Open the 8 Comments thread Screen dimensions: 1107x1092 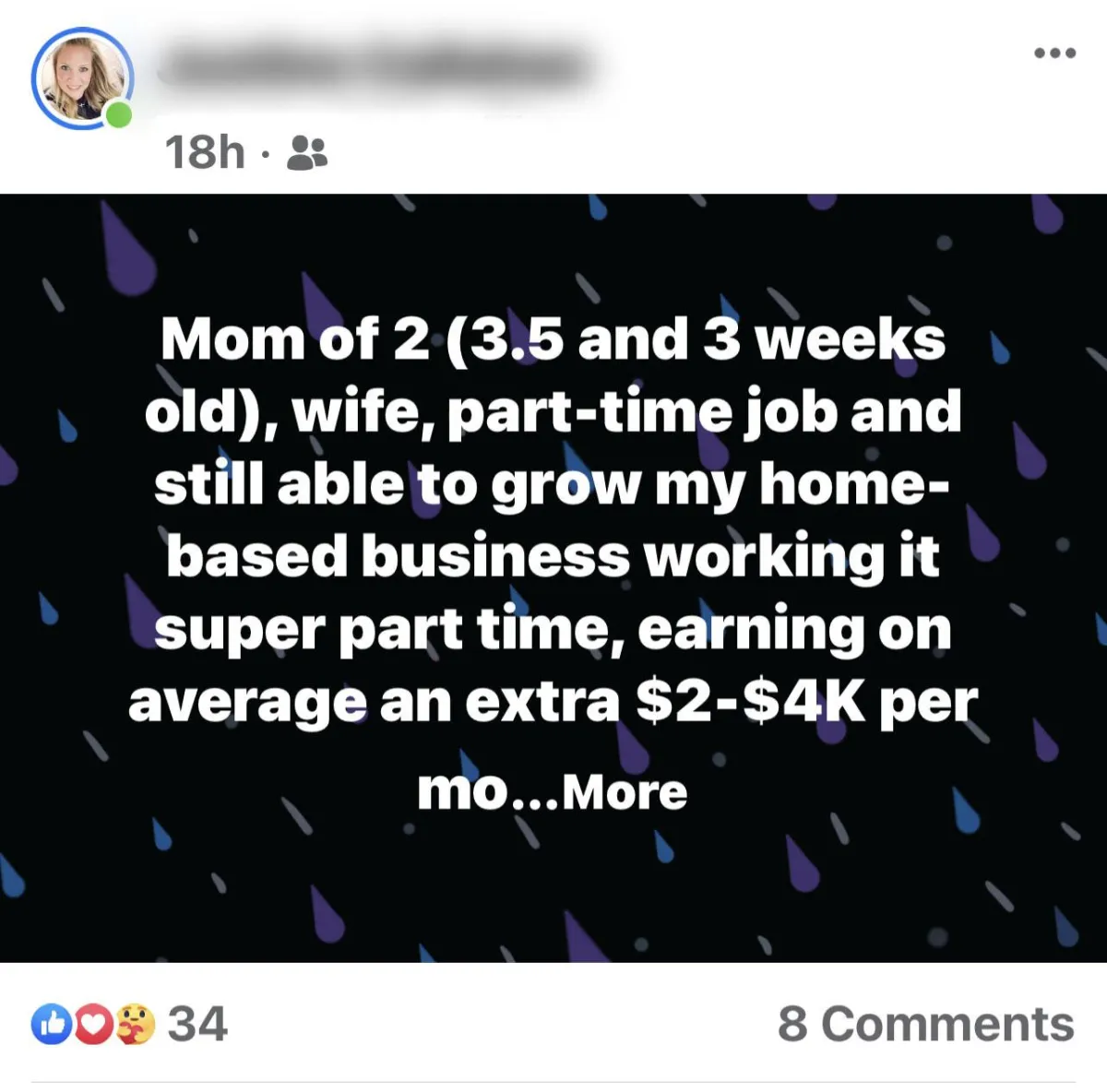coord(926,1024)
